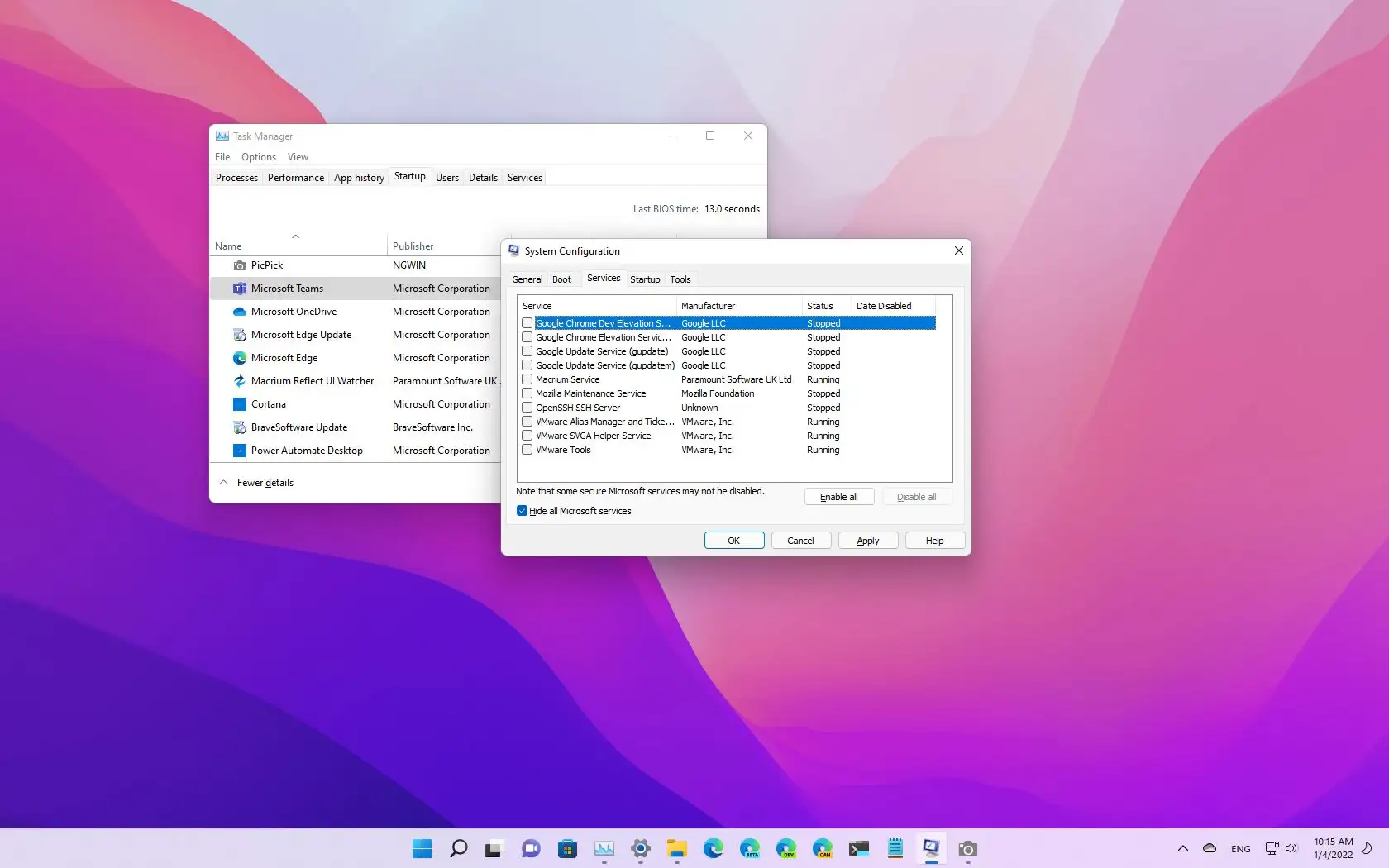Expand hidden icons in the system tray

[1182, 848]
